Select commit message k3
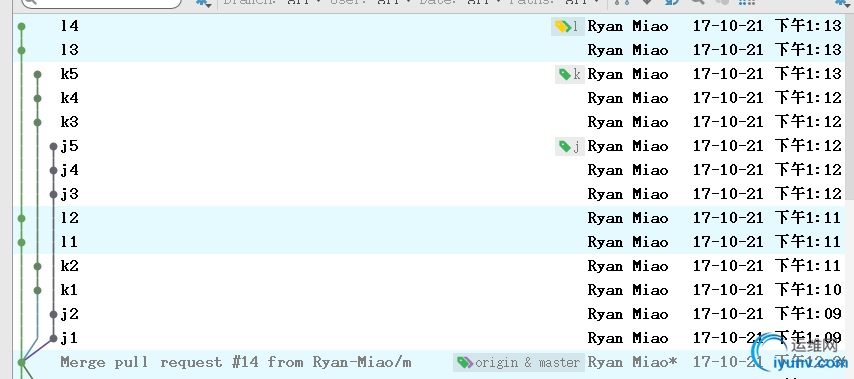 69,121
